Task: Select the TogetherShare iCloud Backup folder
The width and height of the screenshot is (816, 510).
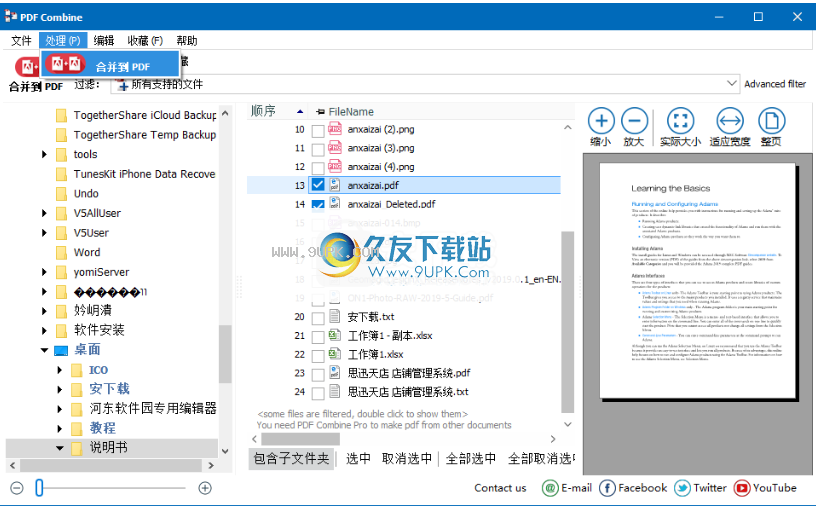Action: (x=145, y=115)
